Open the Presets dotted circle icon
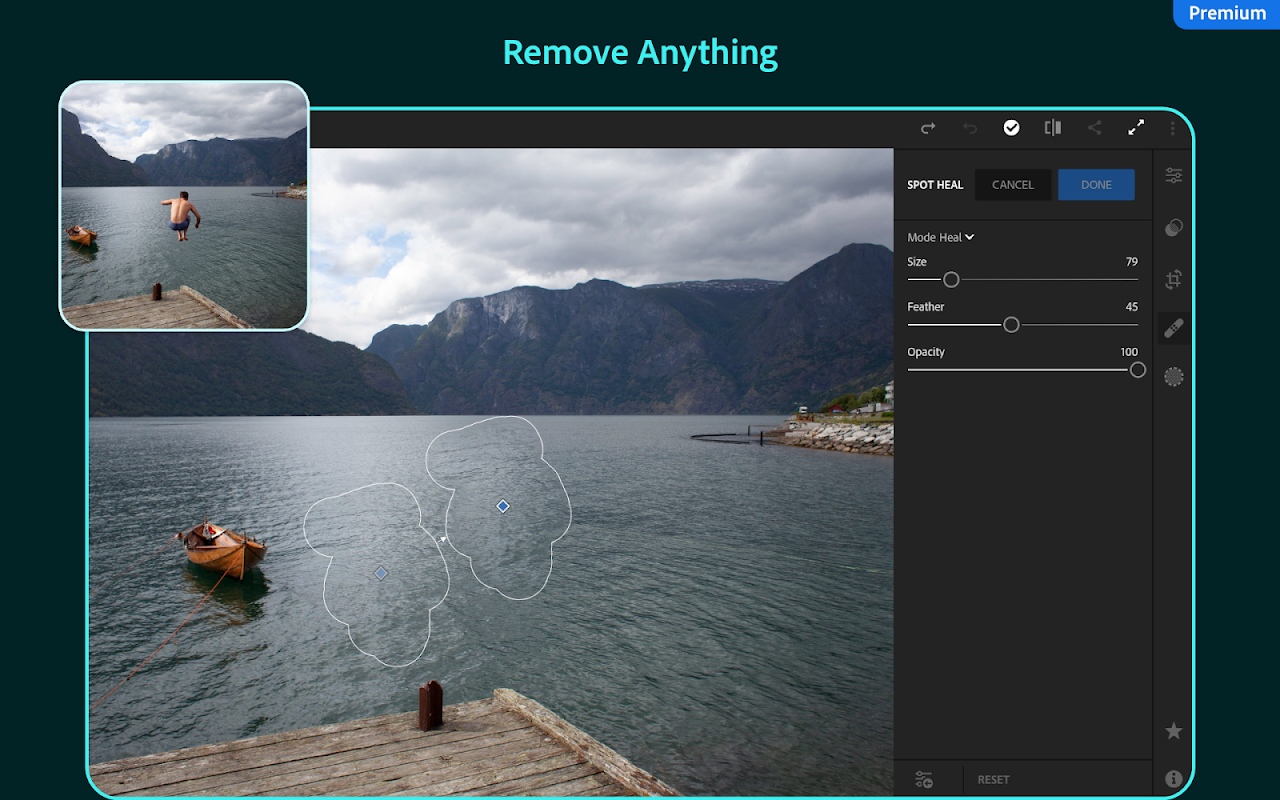The image size is (1280, 800). (1174, 376)
